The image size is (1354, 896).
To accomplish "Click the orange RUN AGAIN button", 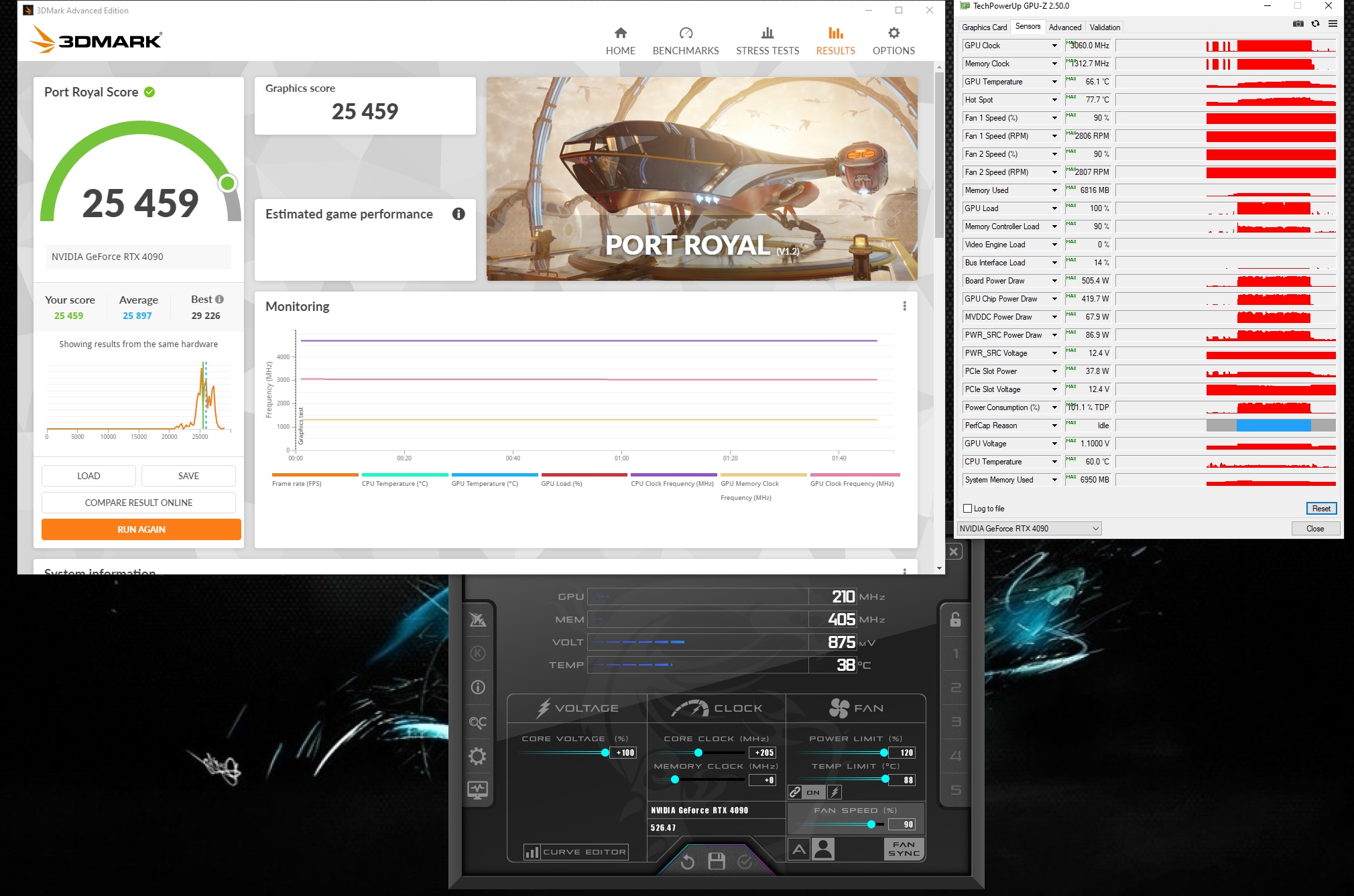I will point(141,529).
